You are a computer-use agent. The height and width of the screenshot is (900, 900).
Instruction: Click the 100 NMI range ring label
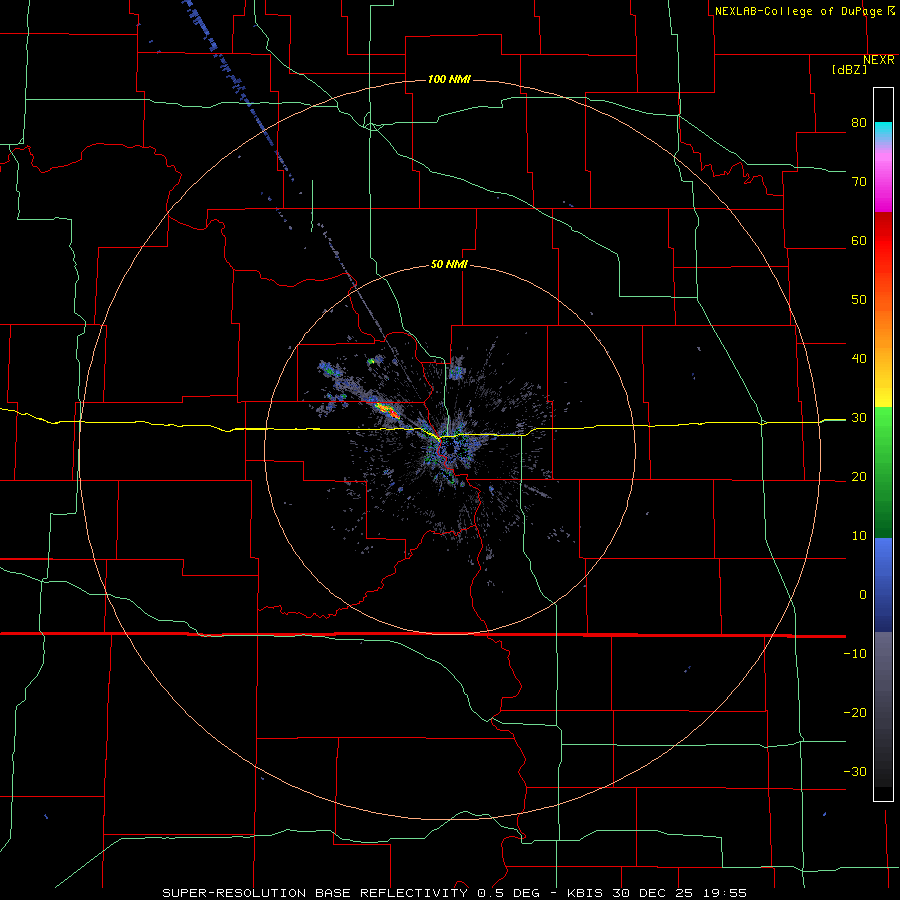[x=449, y=79]
